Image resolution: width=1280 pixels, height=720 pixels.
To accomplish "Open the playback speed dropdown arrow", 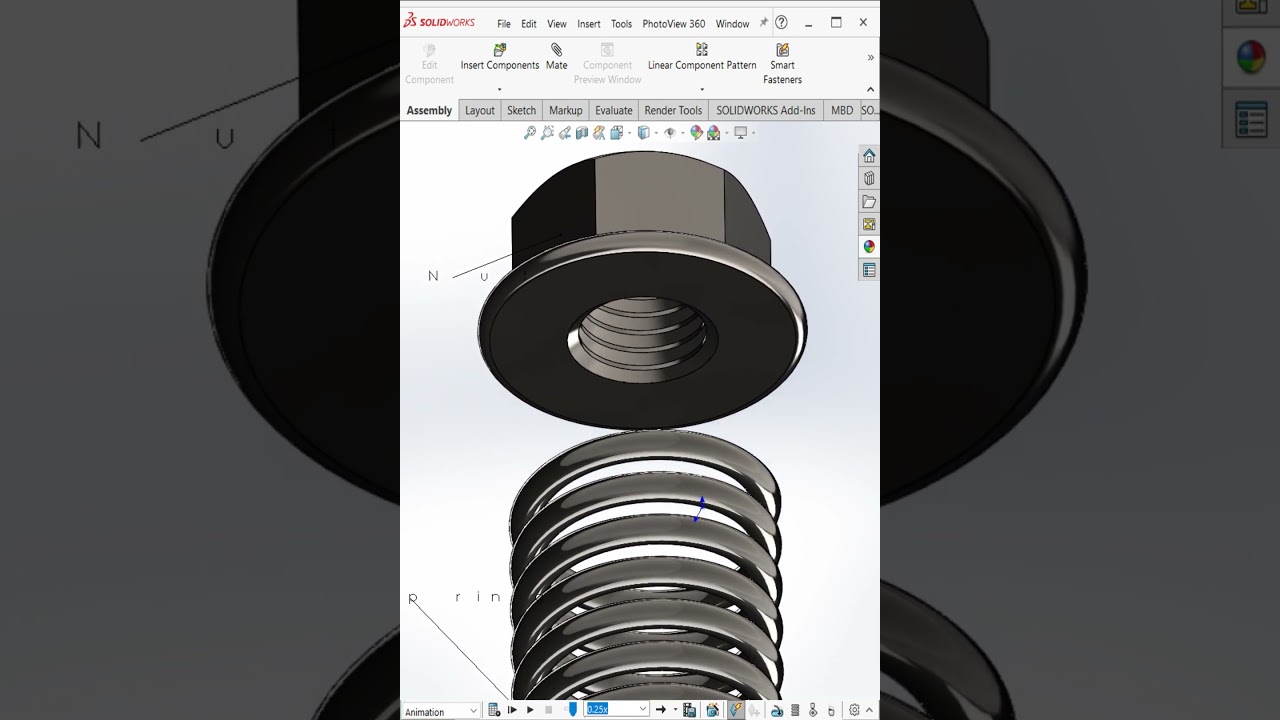I will 643,709.
